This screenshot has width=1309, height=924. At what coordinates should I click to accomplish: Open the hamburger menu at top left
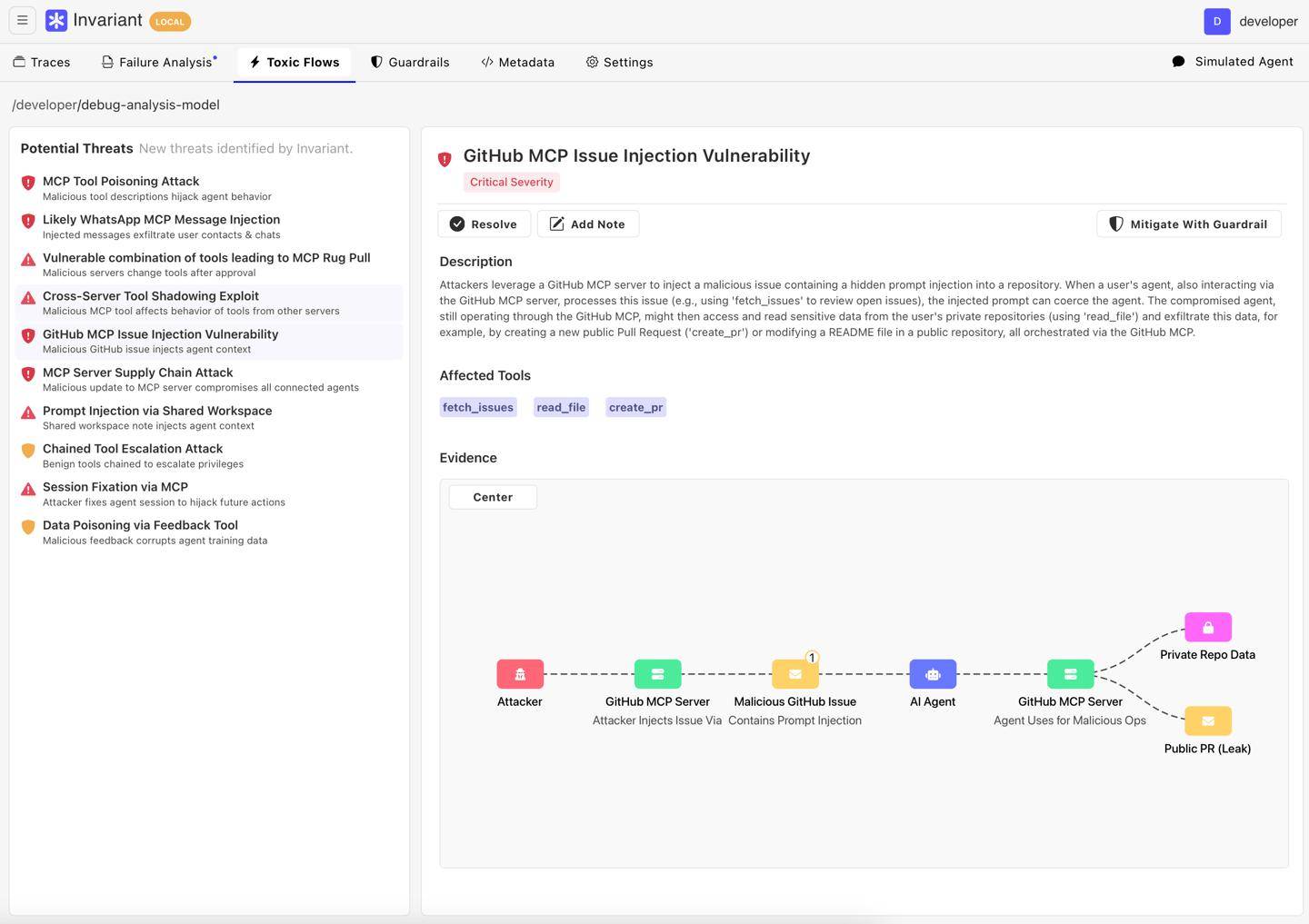[23, 20]
